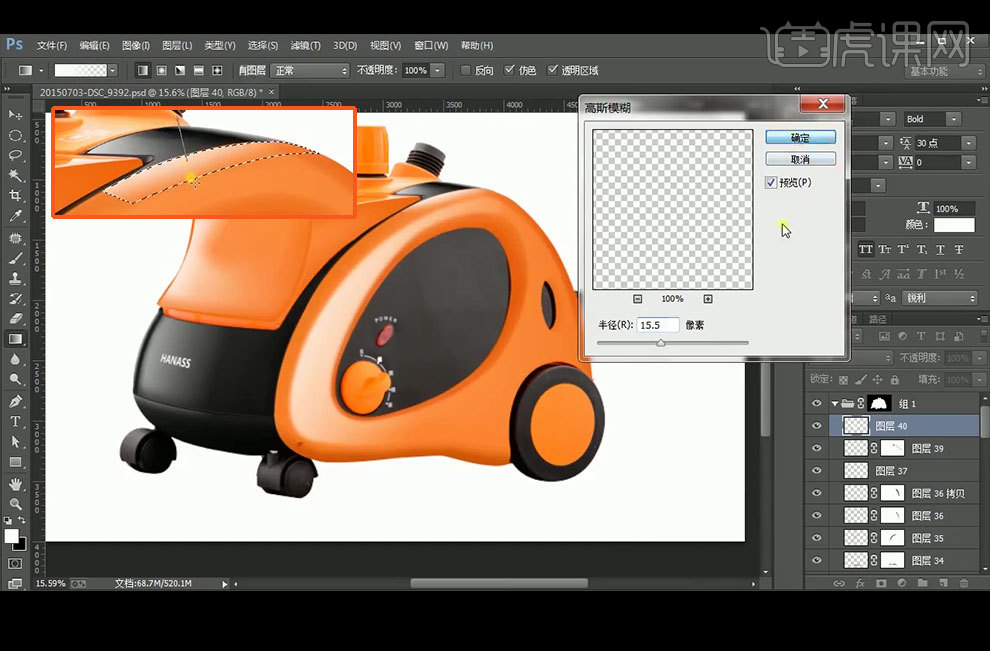
Task: Select the Eraser tool
Action: click(15, 319)
